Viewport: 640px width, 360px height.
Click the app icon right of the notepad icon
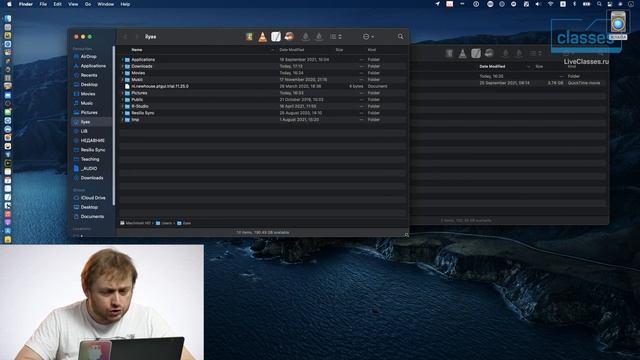[289, 36]
